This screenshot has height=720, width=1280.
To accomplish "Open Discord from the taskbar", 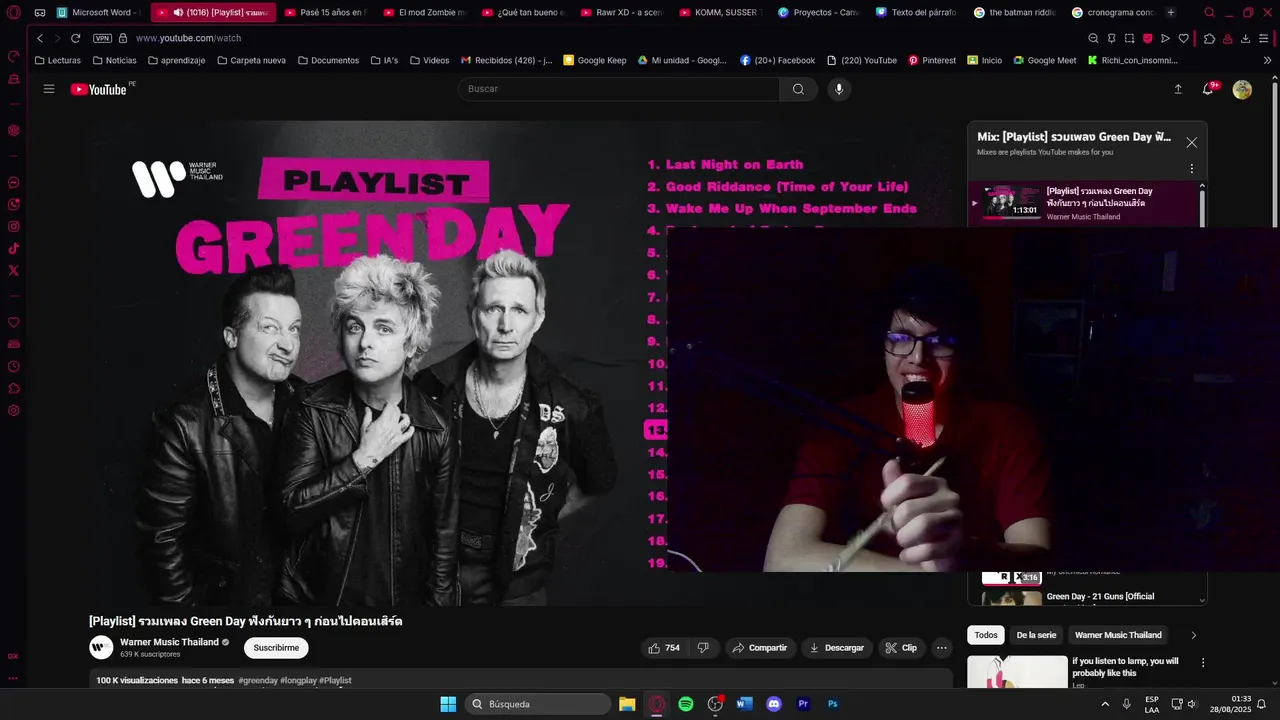I will click(773, 704).
